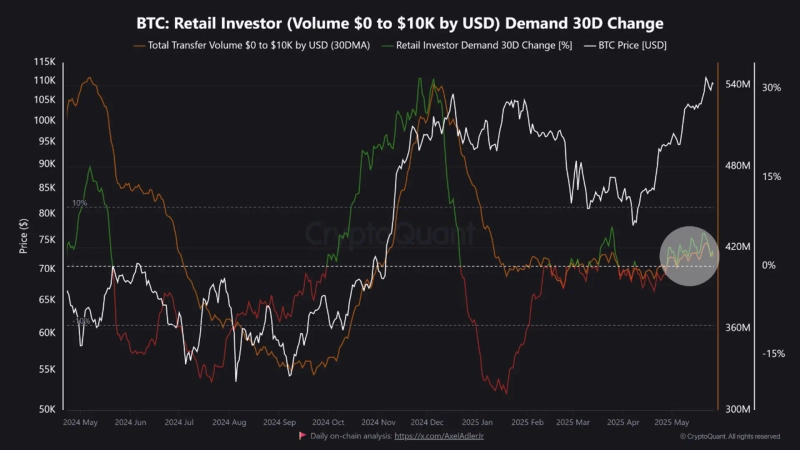800x450 pixels.
Task: Click the green Retail Investor Demand legend line
Action: click(389, 46)
